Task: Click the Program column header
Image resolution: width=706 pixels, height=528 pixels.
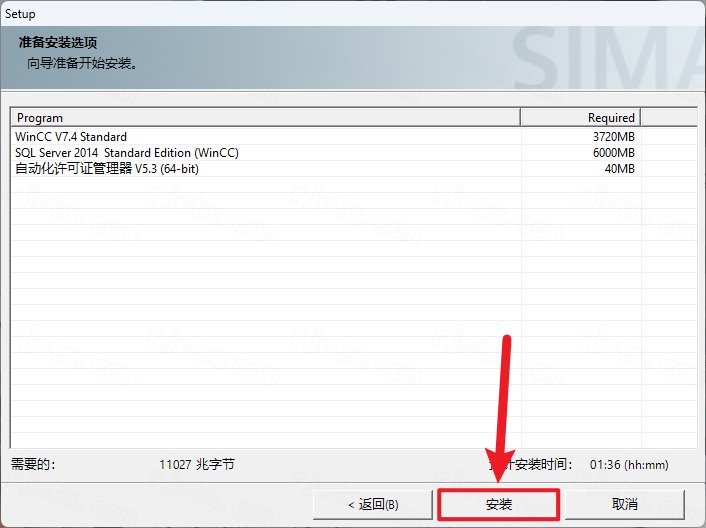Action: coord(265,117)
